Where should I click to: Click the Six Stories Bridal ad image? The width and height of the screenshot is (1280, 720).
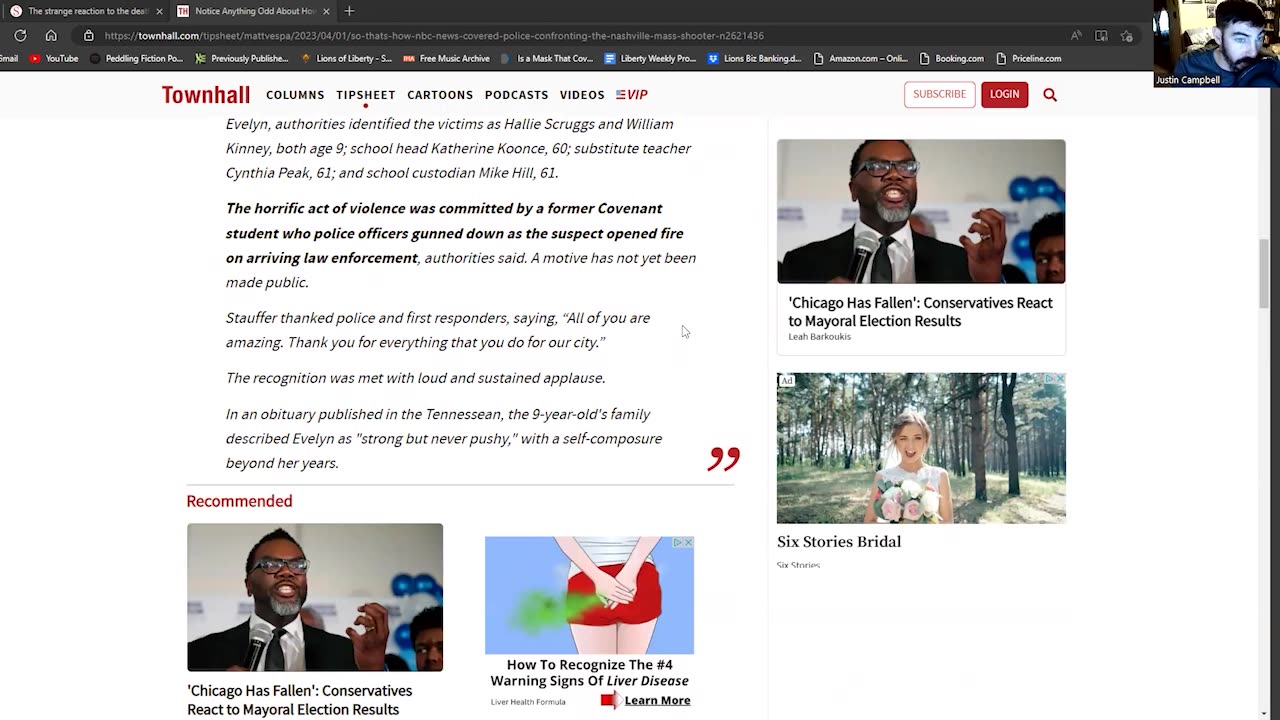pos(921,448)
